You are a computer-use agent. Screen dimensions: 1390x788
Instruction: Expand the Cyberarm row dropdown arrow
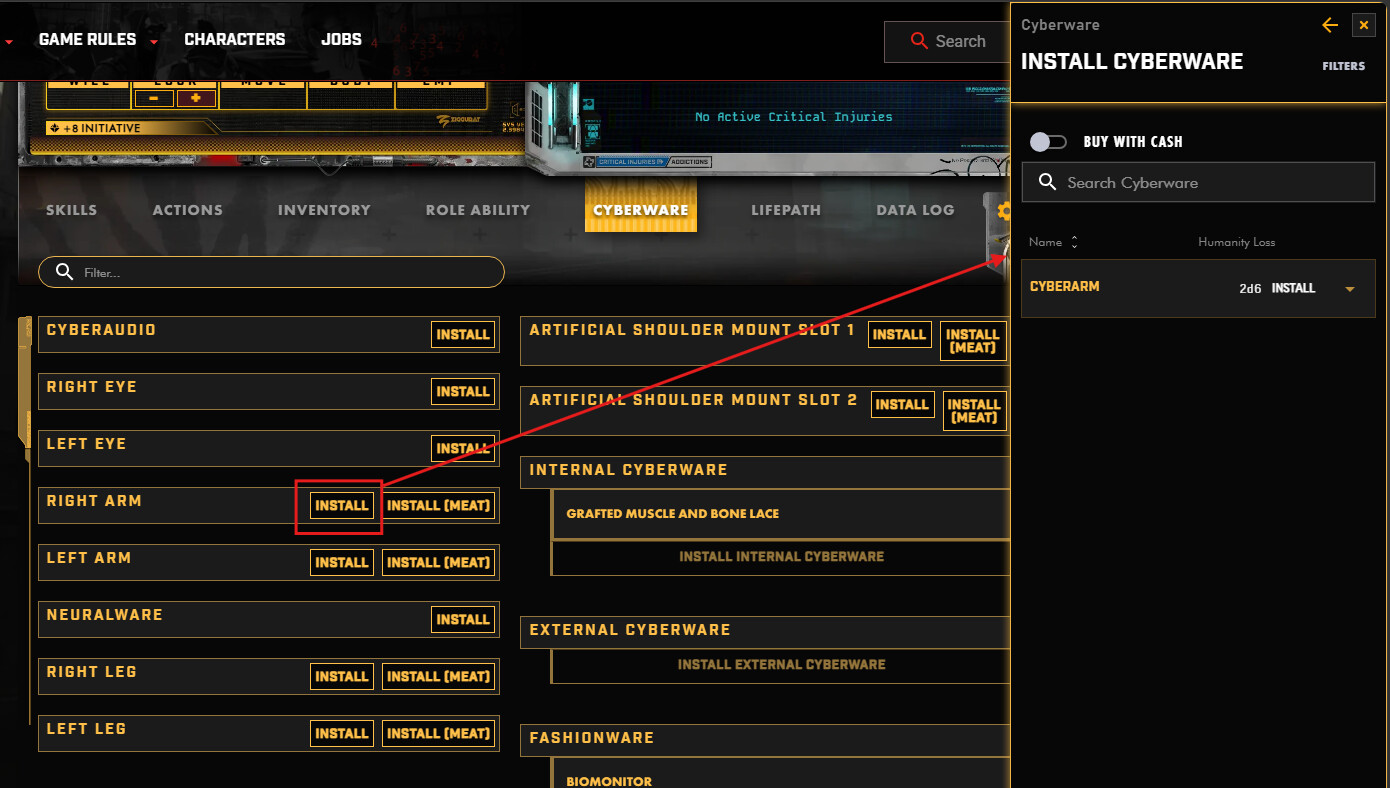pos(1350,289)
